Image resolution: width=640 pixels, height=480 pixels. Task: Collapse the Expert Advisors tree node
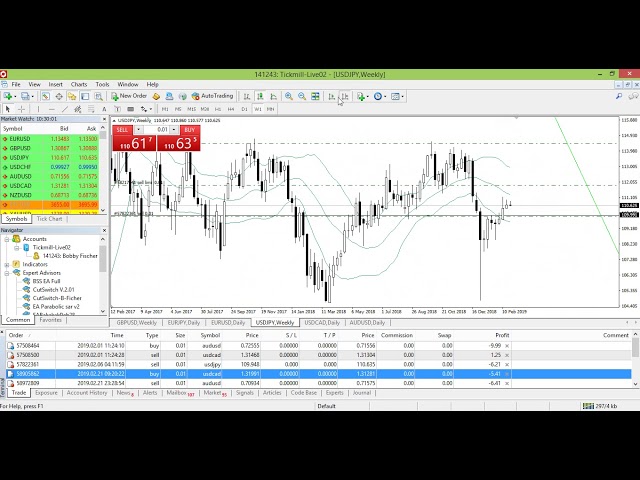(7, 272)
